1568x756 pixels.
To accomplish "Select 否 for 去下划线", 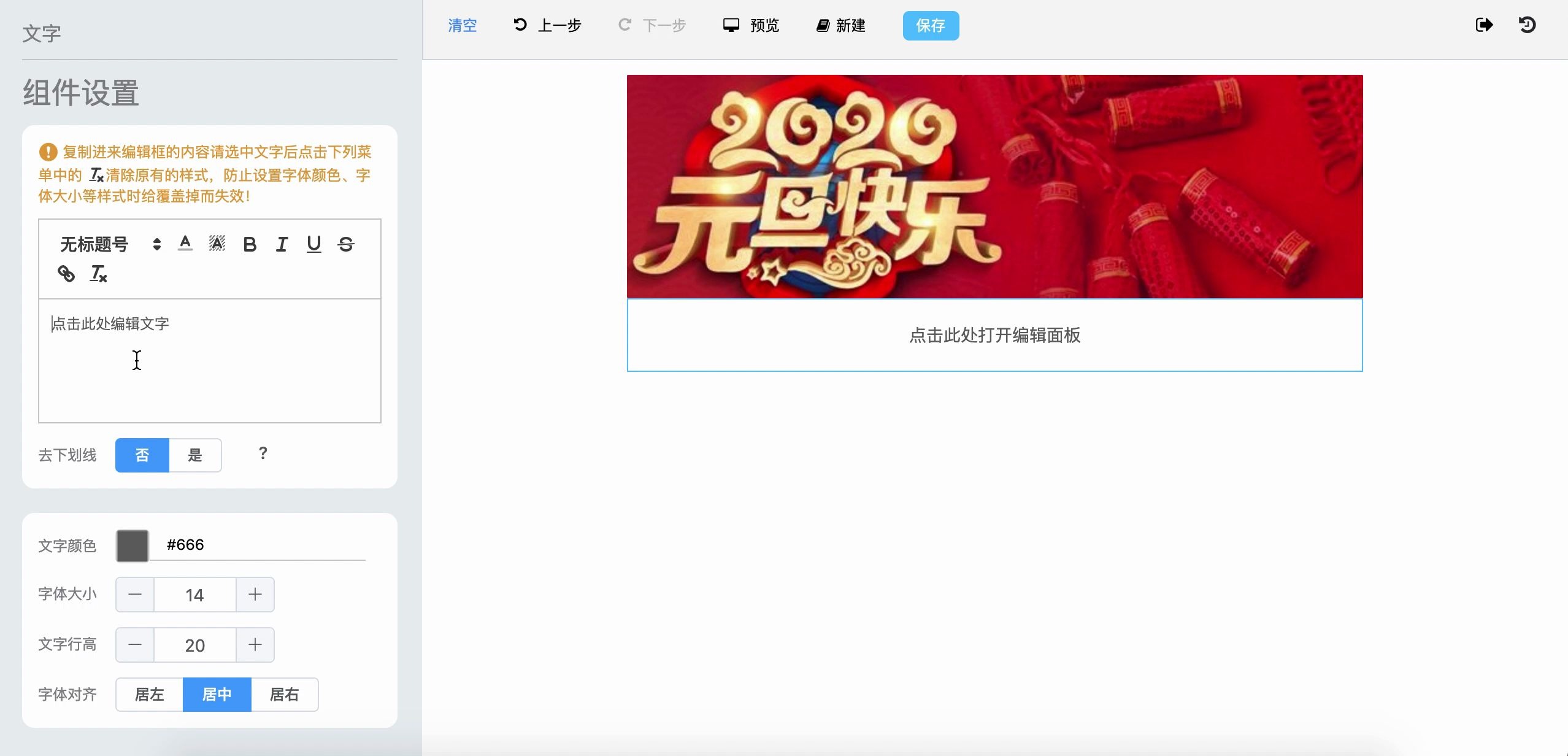I will [x=142, y=455].
